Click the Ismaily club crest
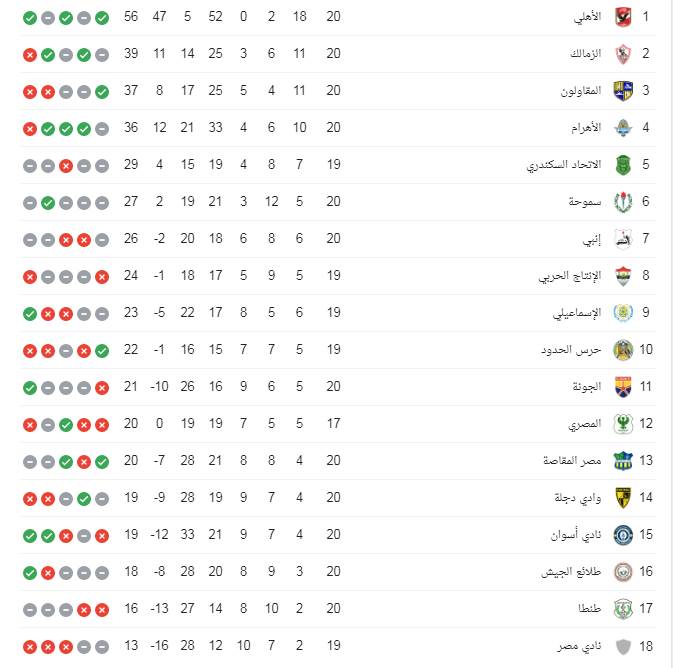 (623, 313)
